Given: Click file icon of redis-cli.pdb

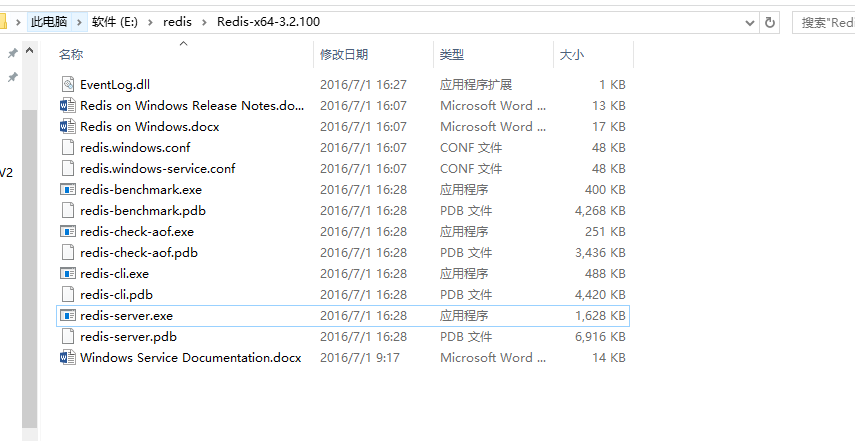Looking at the screenshot, I should (68, 294).
